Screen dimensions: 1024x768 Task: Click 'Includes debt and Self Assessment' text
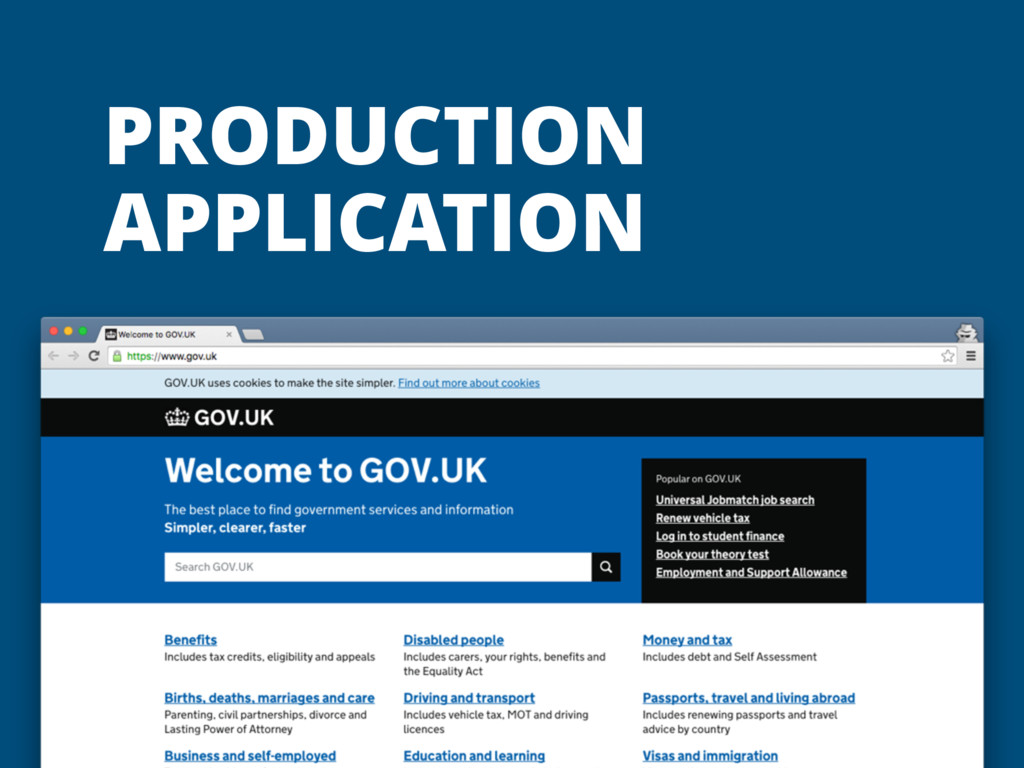click(x=729, y=657)
